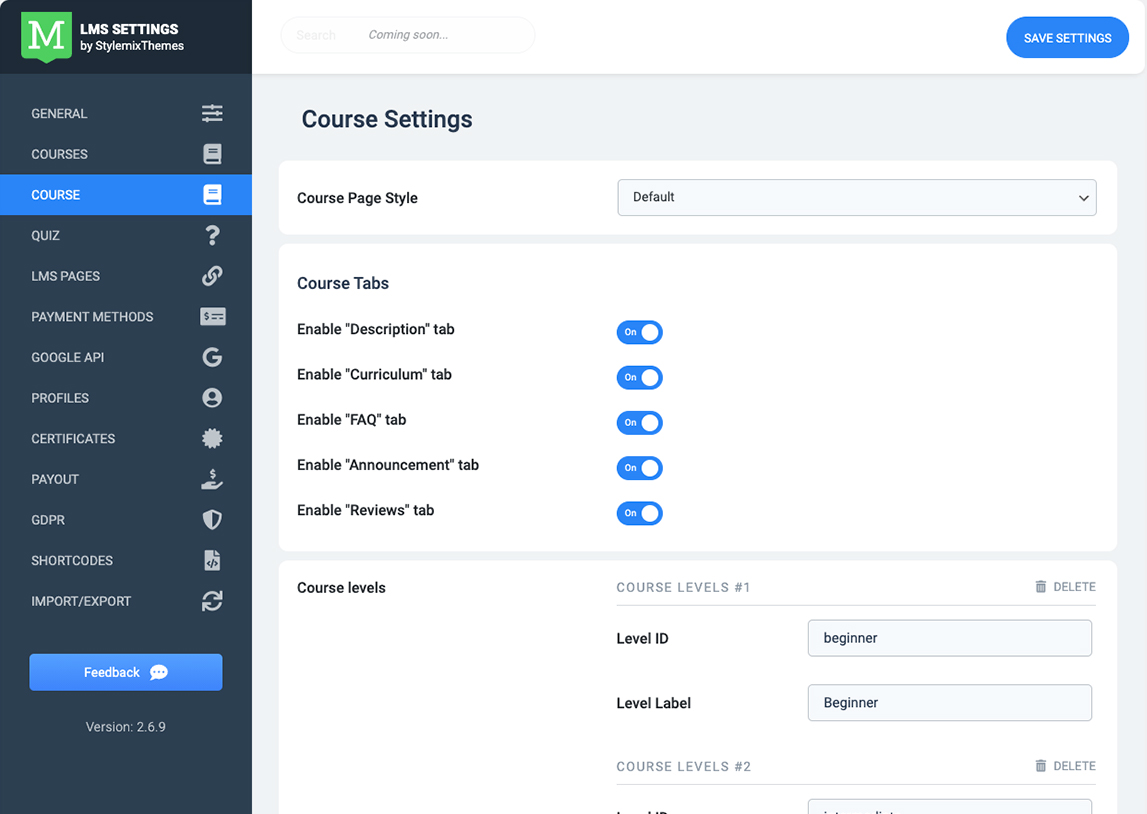Image resolution: width=1147 pixels, height=814 pixels.
Task: Toggle the "Reviews" tab switch
Action: 639,513
